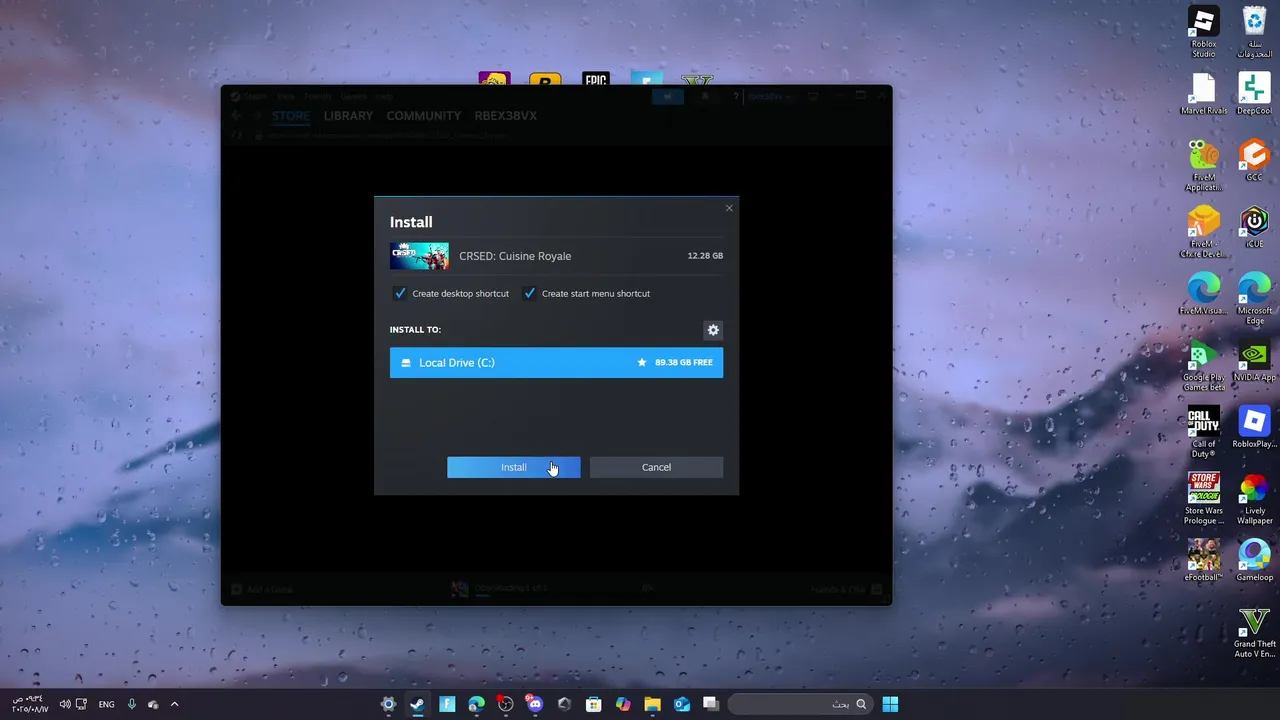The height and width of the screenshot is (720, 1280).
Task: Select Store Wars Prologue desktop icon
Action: [x=1204, y=498]
